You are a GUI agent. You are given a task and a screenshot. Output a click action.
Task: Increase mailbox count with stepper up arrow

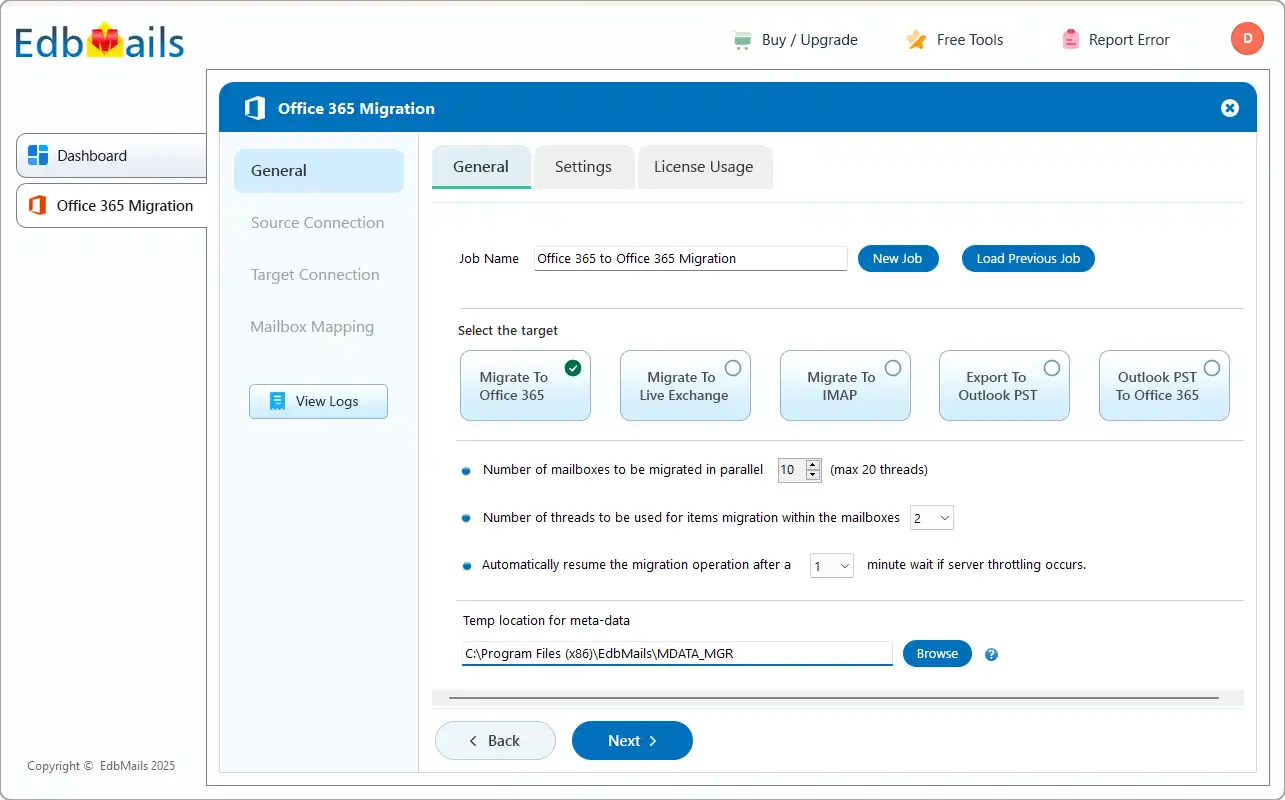(812, 465)
